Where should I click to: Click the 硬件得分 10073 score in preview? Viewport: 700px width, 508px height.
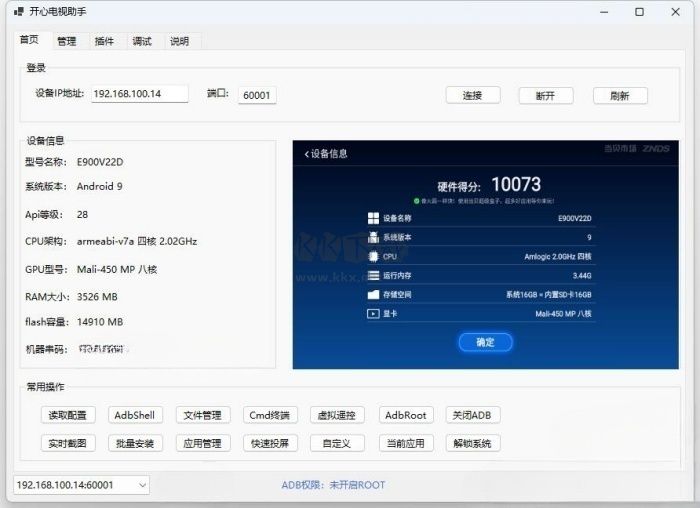[x=489, y=185]
